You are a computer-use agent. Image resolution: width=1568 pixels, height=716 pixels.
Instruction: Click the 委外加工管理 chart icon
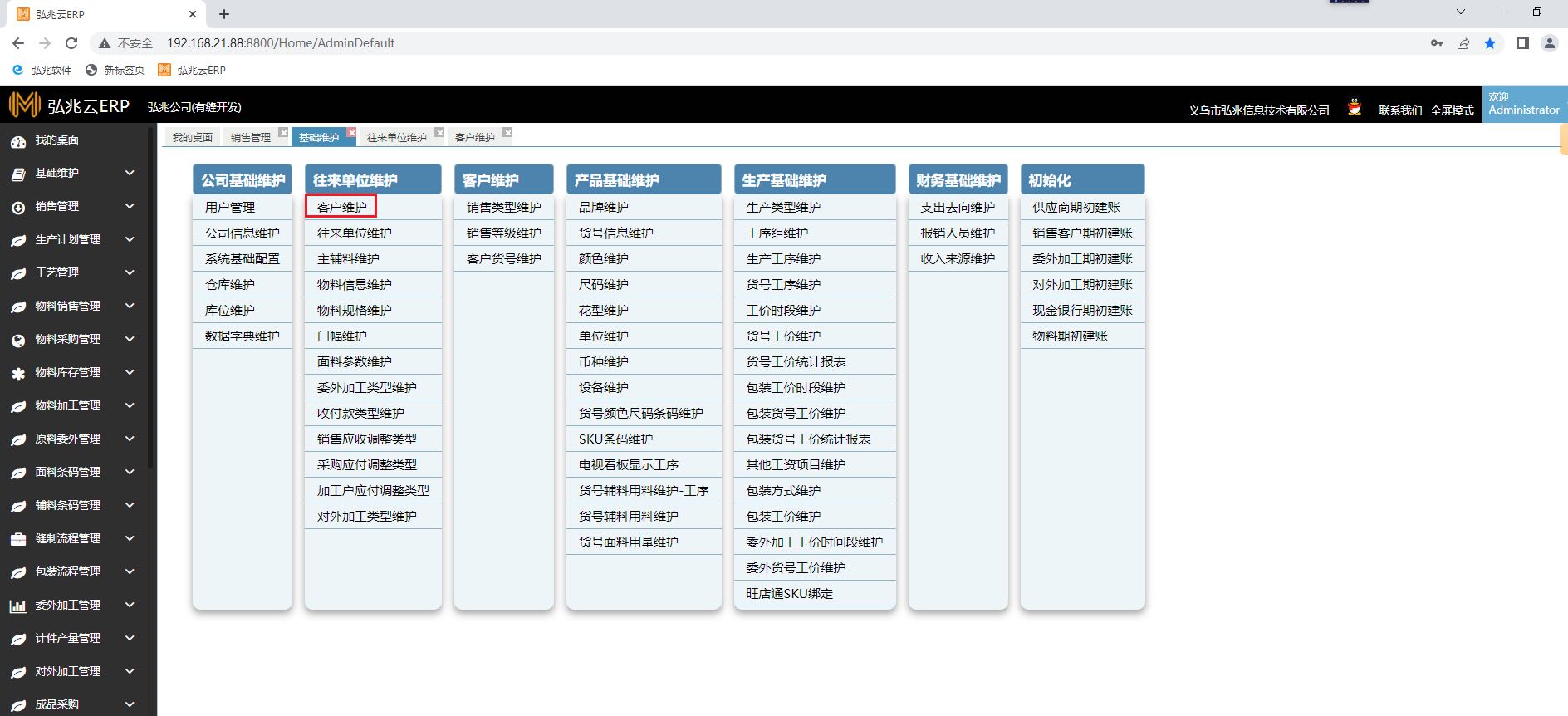(18, 606)
